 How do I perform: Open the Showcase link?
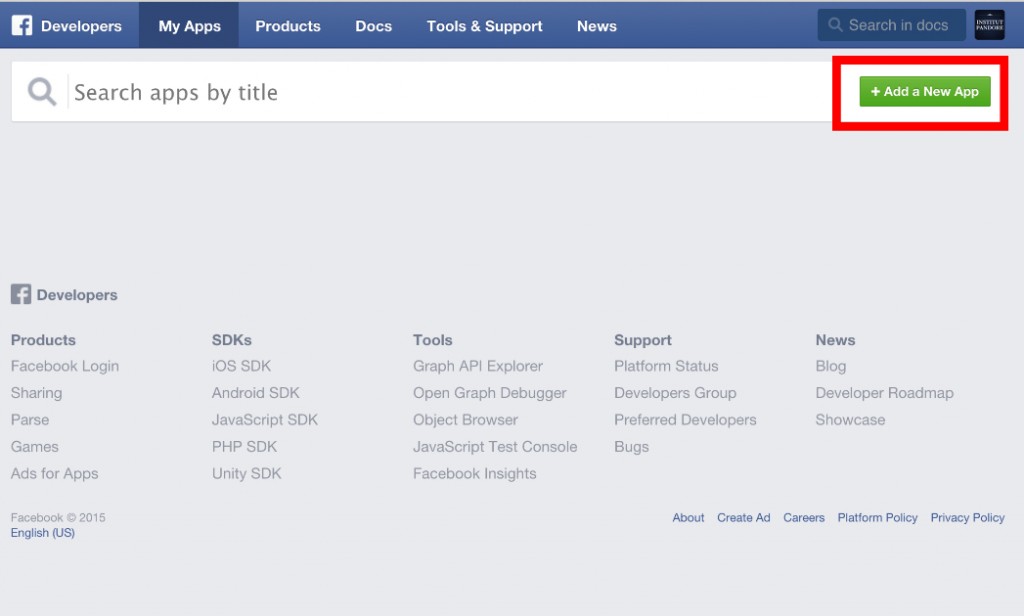click(x=850, y=420)
